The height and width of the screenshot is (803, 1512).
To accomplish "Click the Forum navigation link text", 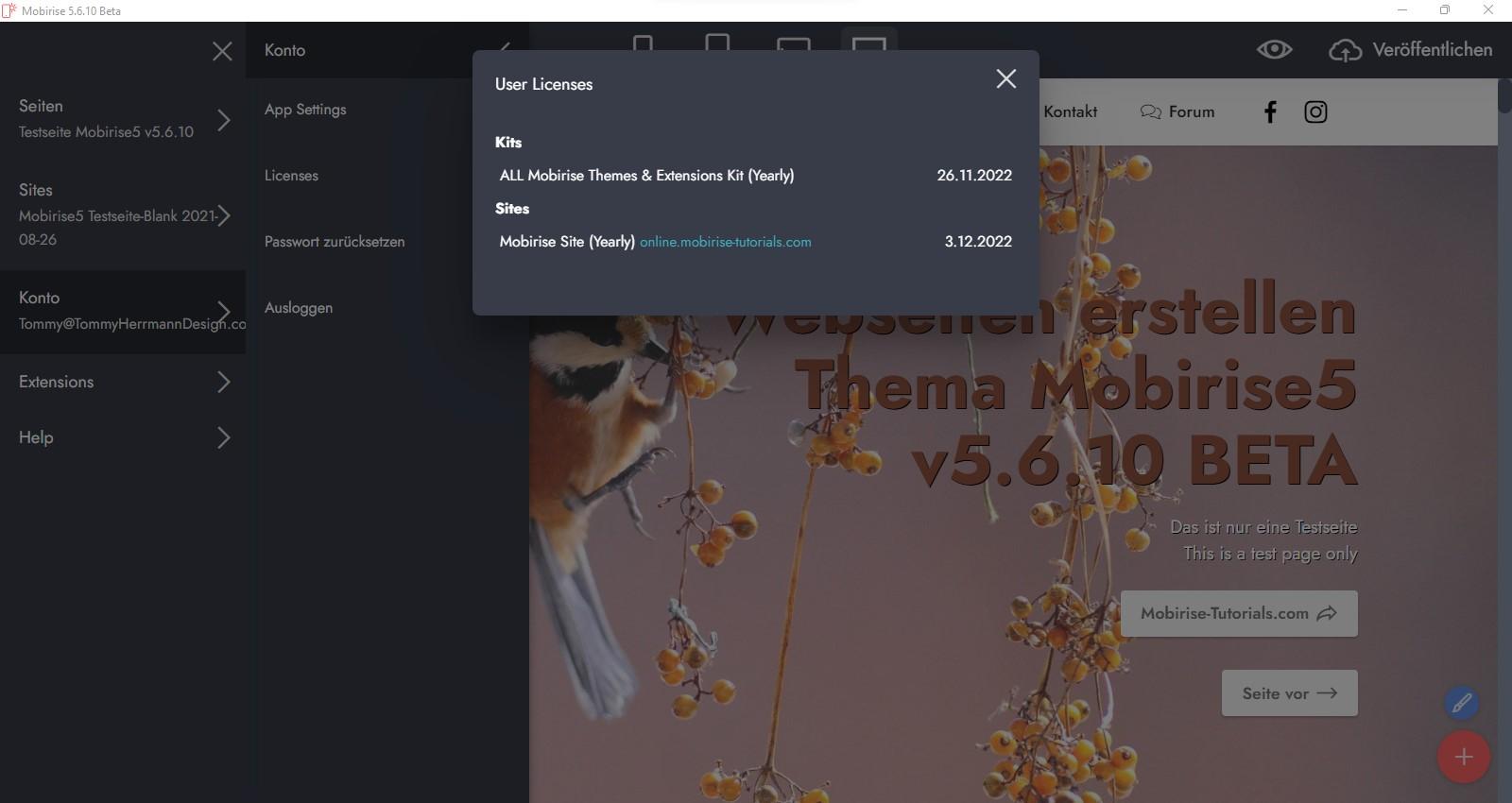I will [1192, 111].
